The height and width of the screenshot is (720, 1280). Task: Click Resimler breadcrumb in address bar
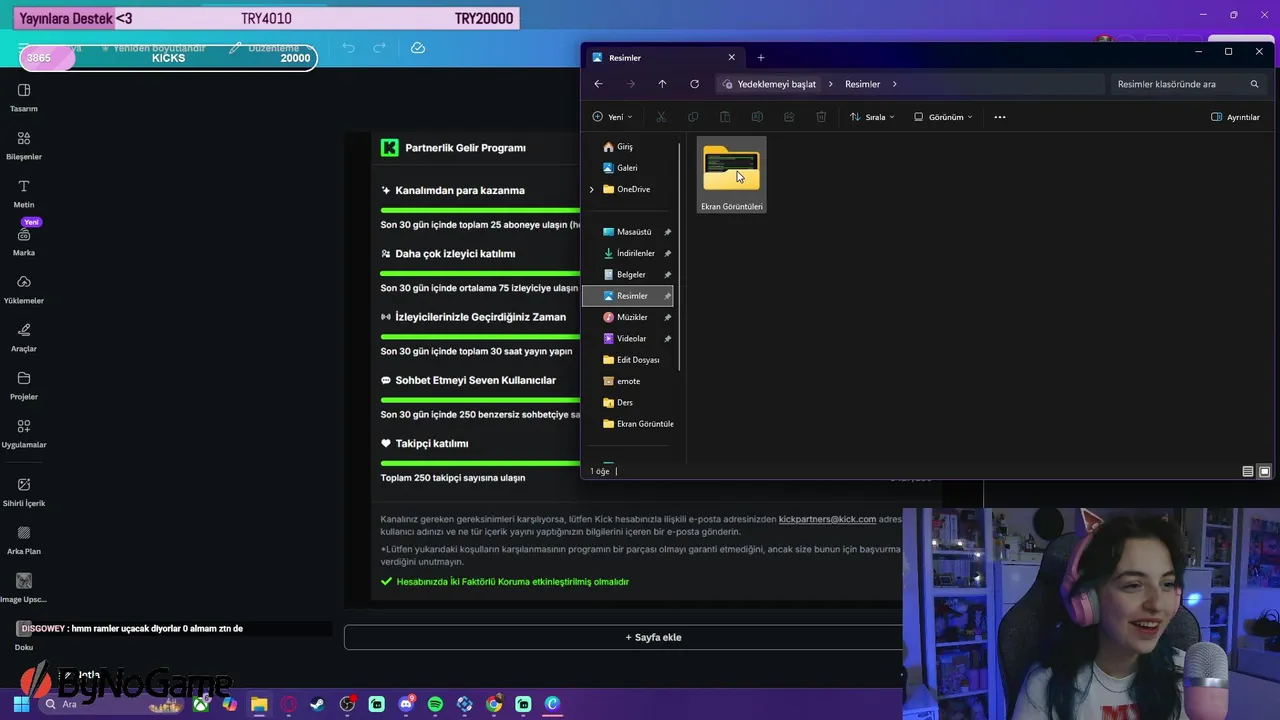(862, 84)
